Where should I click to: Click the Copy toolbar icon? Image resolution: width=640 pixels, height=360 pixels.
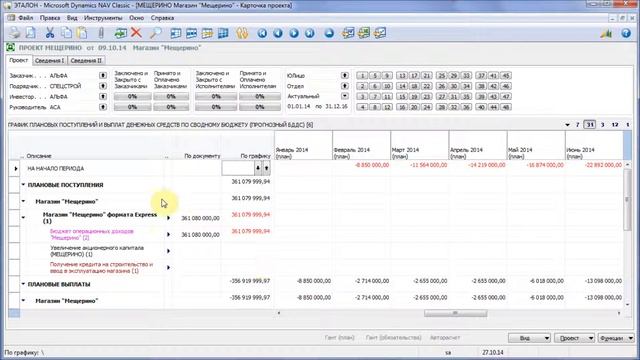[66, 33]
